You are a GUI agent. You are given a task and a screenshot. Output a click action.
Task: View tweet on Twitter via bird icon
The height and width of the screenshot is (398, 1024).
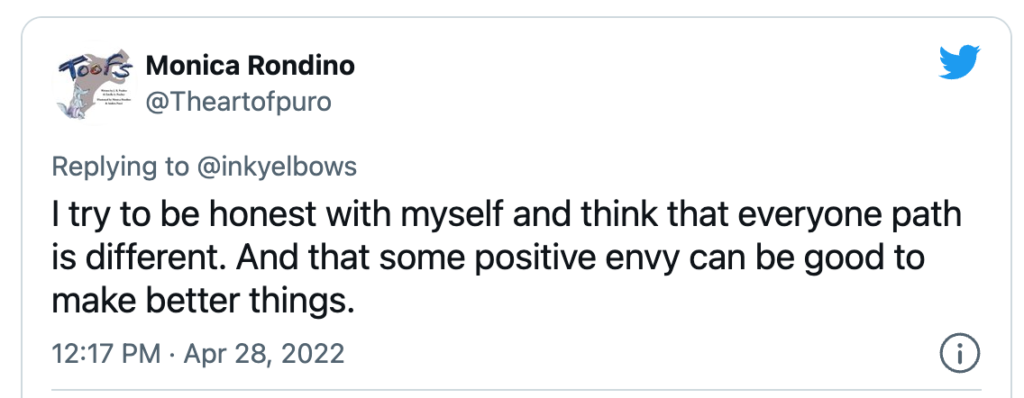(959, 62)
